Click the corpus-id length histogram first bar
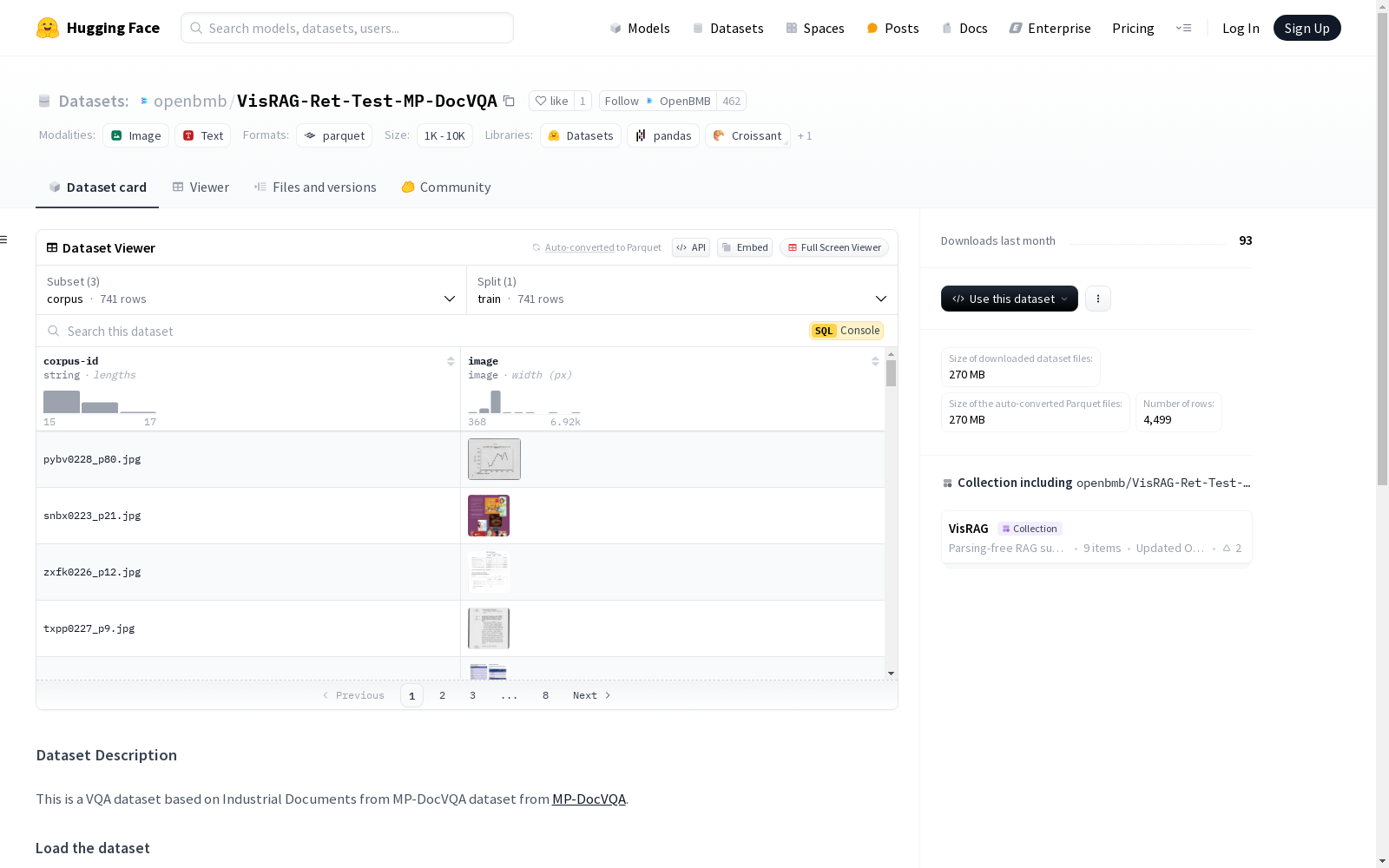Image resolution: width=1389 pixels, height=868 pixels. pos(62,402)
